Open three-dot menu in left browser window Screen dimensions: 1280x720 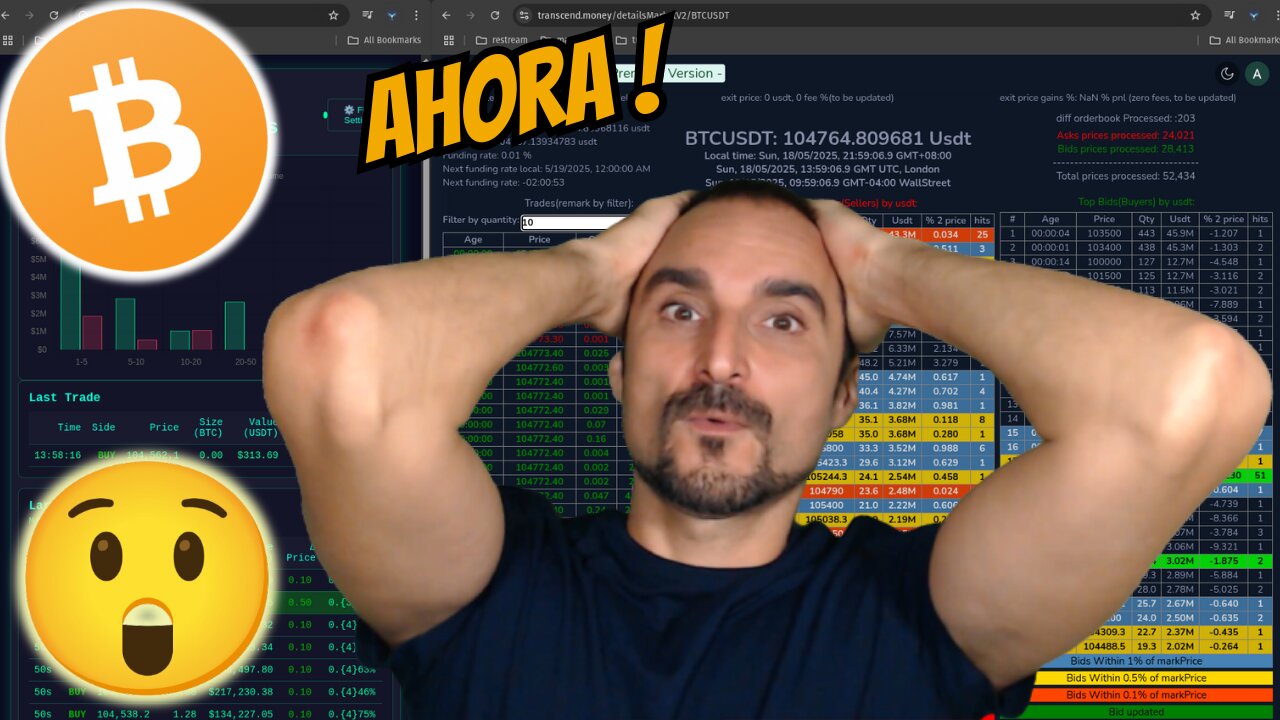(x=416, y=16)
